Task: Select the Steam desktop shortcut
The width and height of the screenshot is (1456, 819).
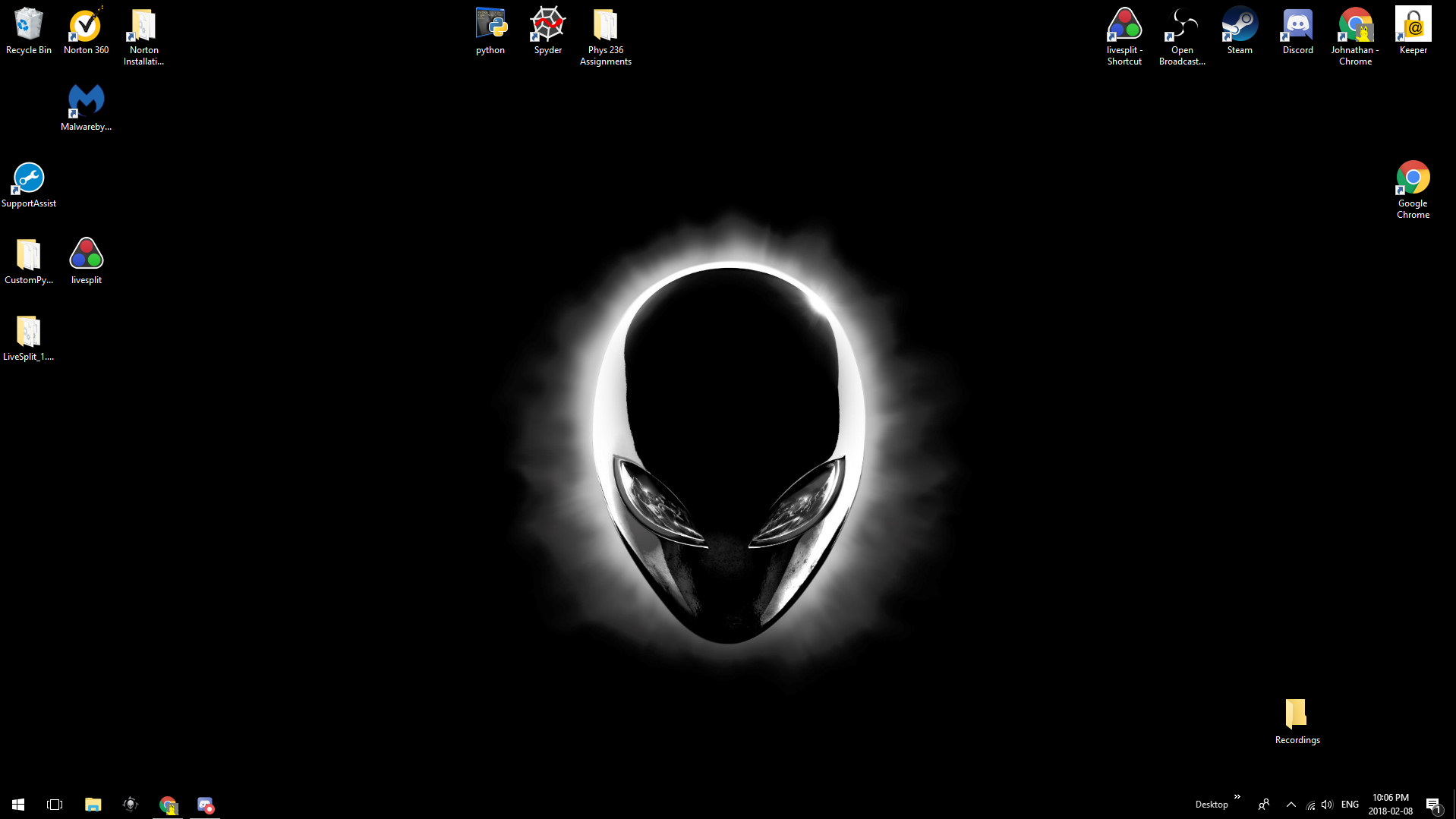Action: click(1240, 31)
